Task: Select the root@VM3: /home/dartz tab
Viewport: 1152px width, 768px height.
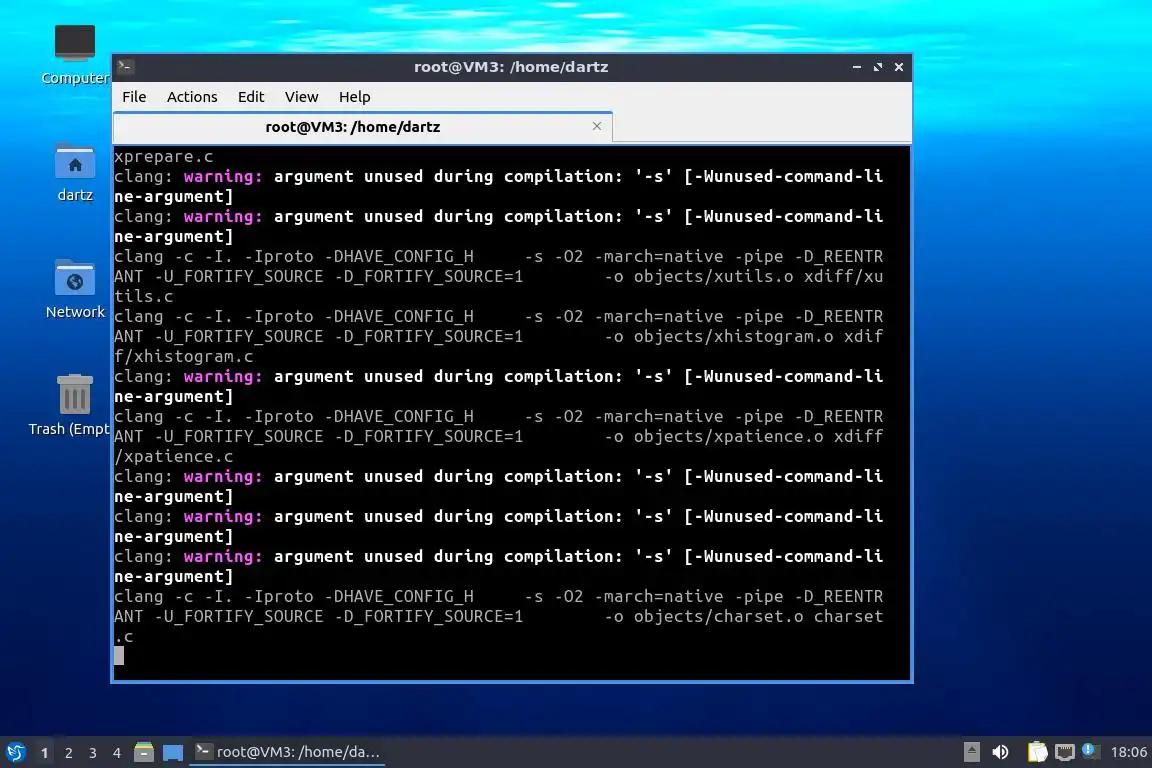Action: point(362,127)
